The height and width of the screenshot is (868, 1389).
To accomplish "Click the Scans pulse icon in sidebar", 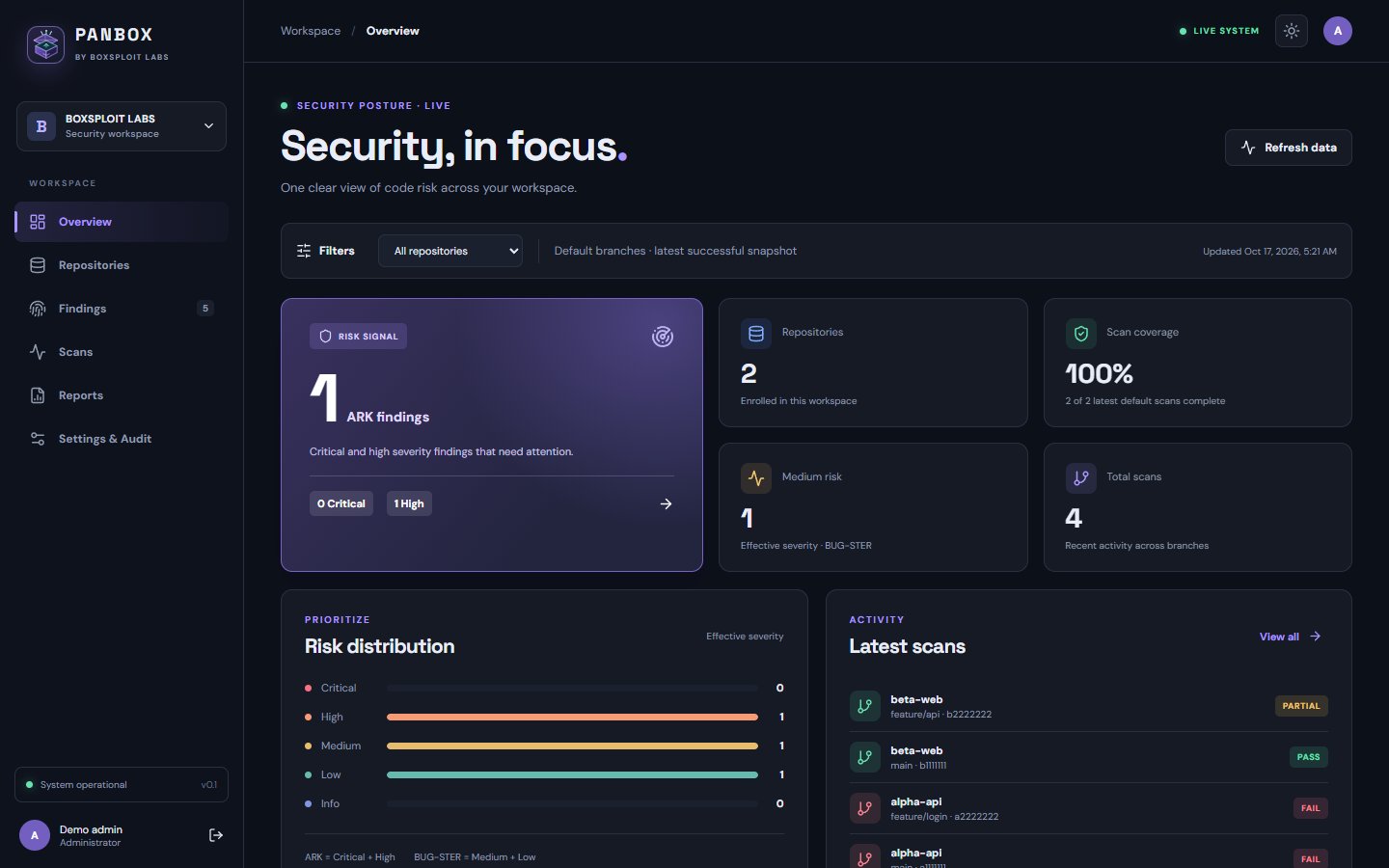I will (x=38, y=352).
